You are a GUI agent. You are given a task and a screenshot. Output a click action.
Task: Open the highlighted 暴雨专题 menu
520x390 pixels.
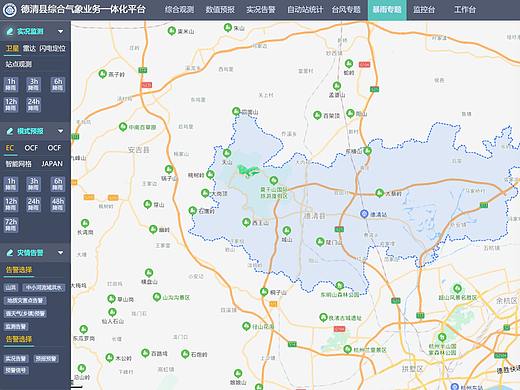tap(387, 10)
